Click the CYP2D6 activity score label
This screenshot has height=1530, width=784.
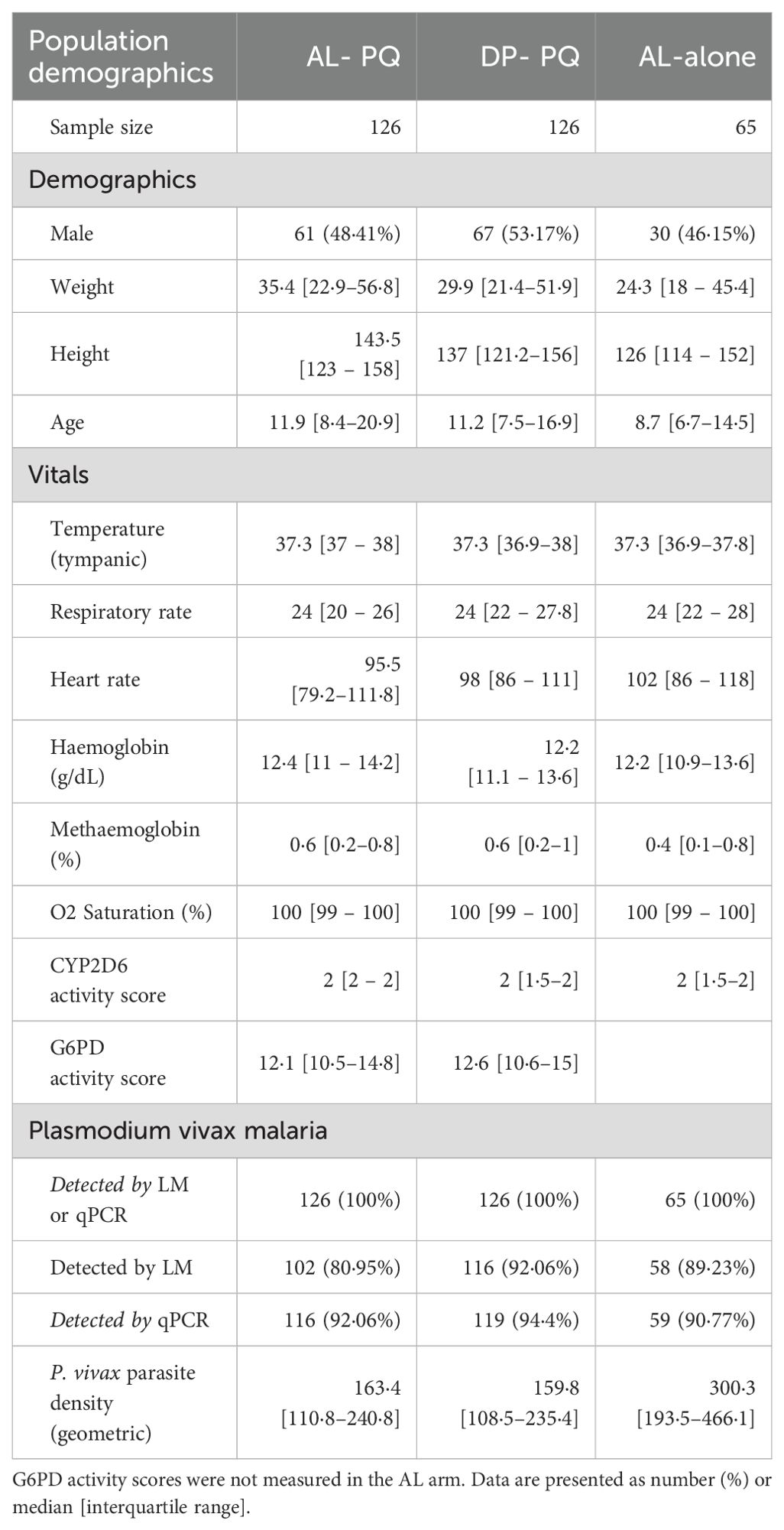pos(108,980)
